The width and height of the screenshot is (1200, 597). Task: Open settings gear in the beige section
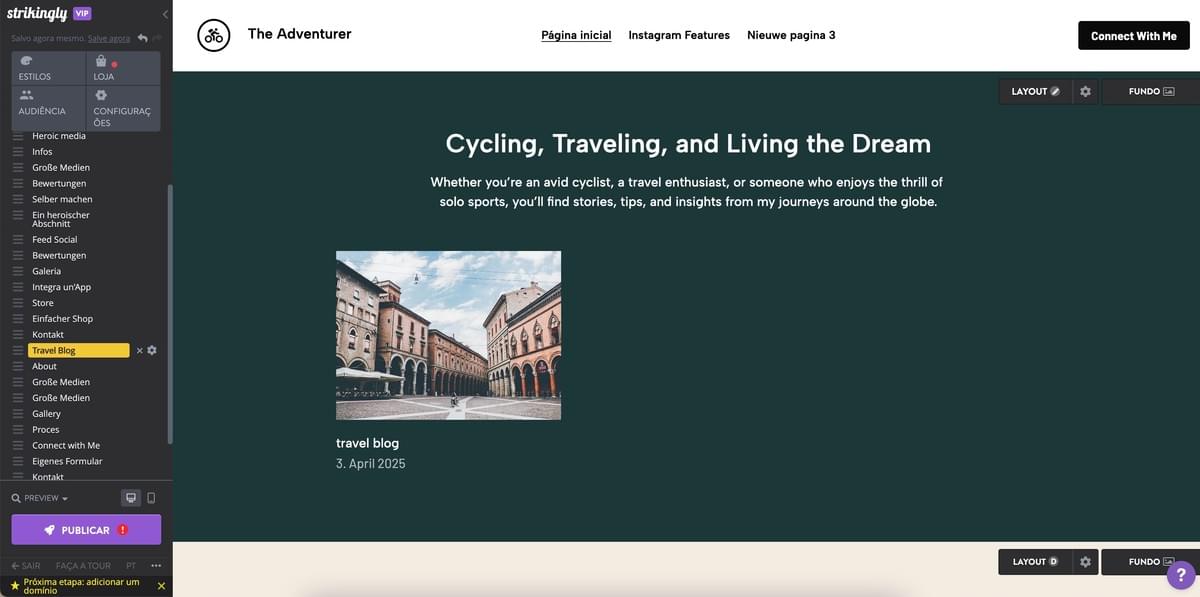1086,562
